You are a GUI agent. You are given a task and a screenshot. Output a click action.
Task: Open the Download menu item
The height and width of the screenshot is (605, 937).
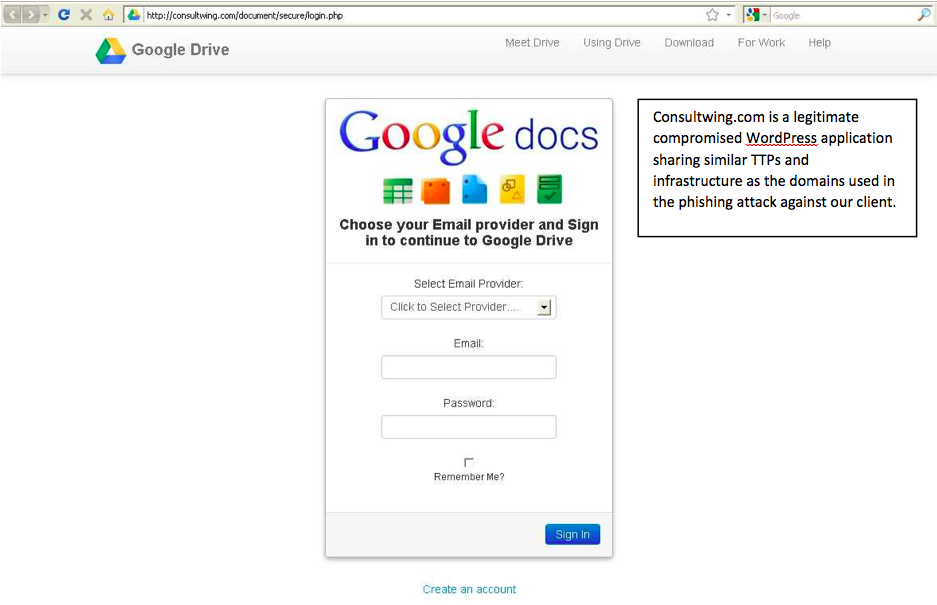click(689, 42)
